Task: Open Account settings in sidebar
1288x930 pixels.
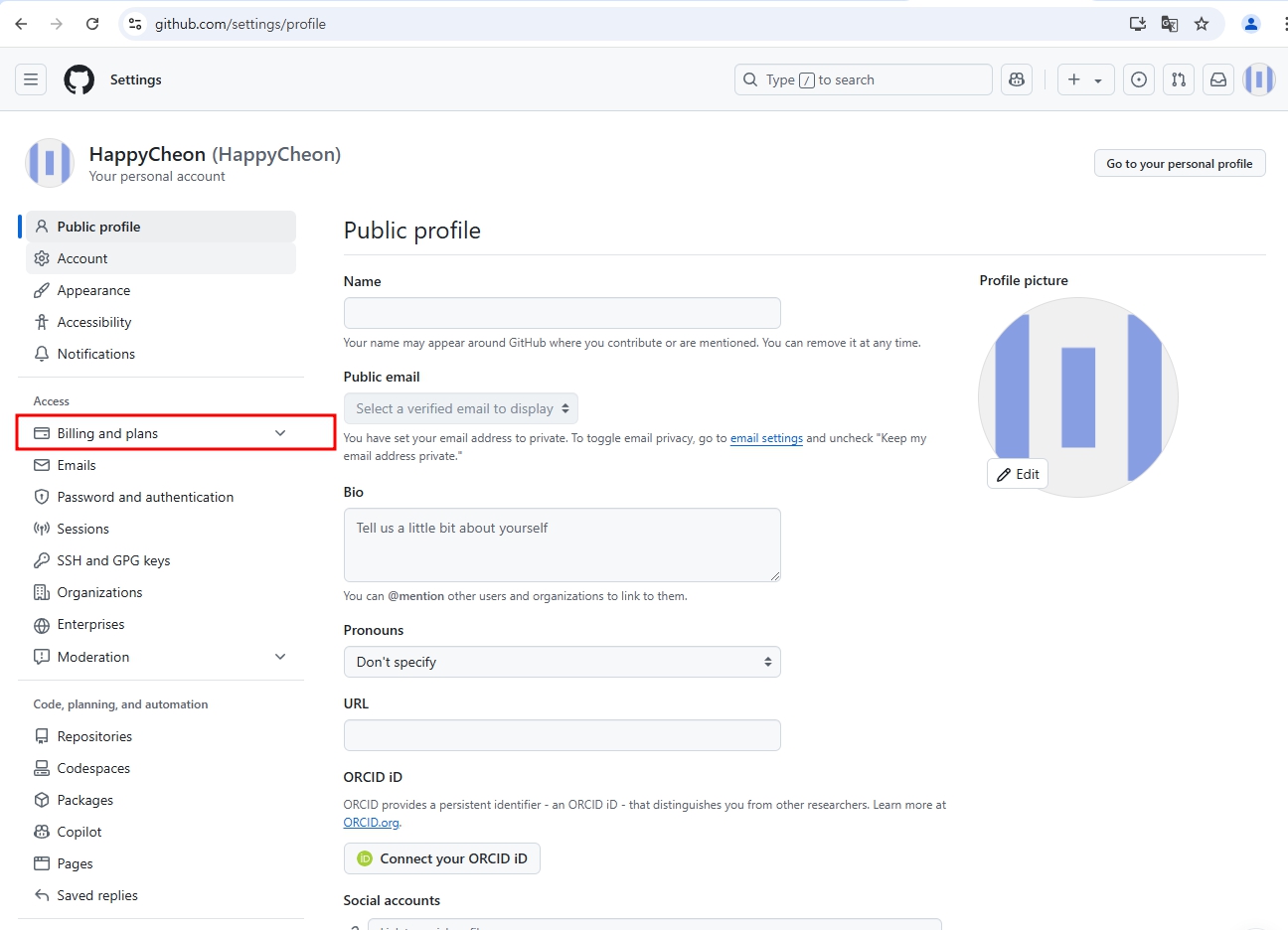Action: coord(161,258)
